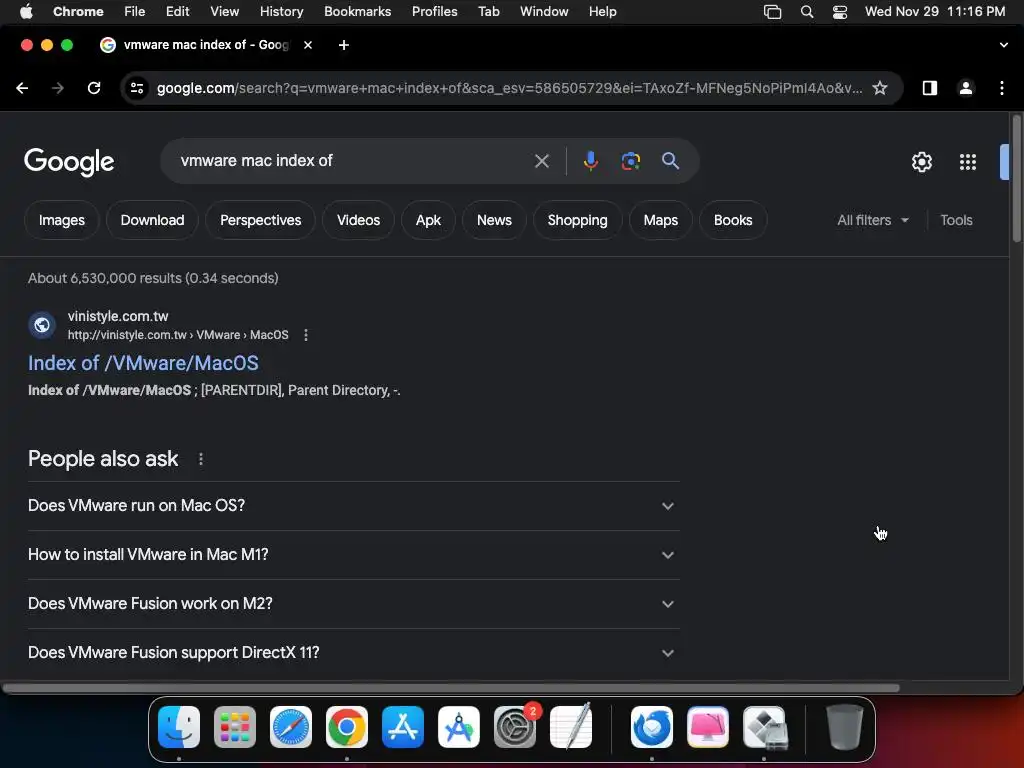Image resolution: width=1024 pixels, height=768 pixels.
Task: Open Google apps grid
Action: pyautogui.click(x=967, y=162)
